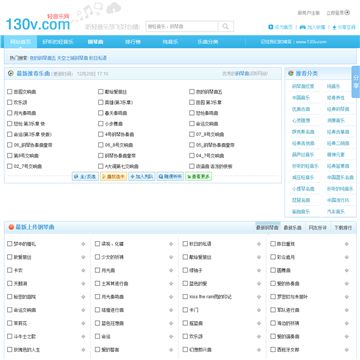Click the 全/反选 button
360x360 pixels.
85,177
